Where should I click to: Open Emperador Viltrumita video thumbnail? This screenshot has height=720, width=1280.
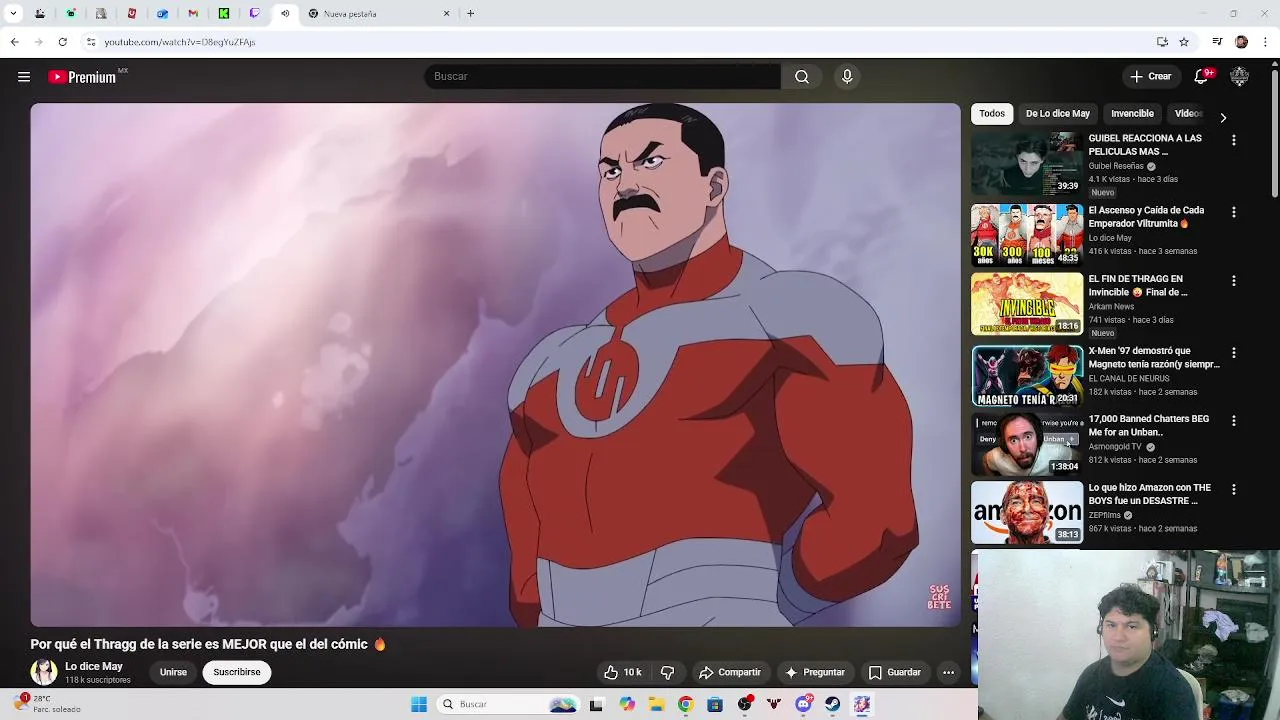(x=1027, y=236)
